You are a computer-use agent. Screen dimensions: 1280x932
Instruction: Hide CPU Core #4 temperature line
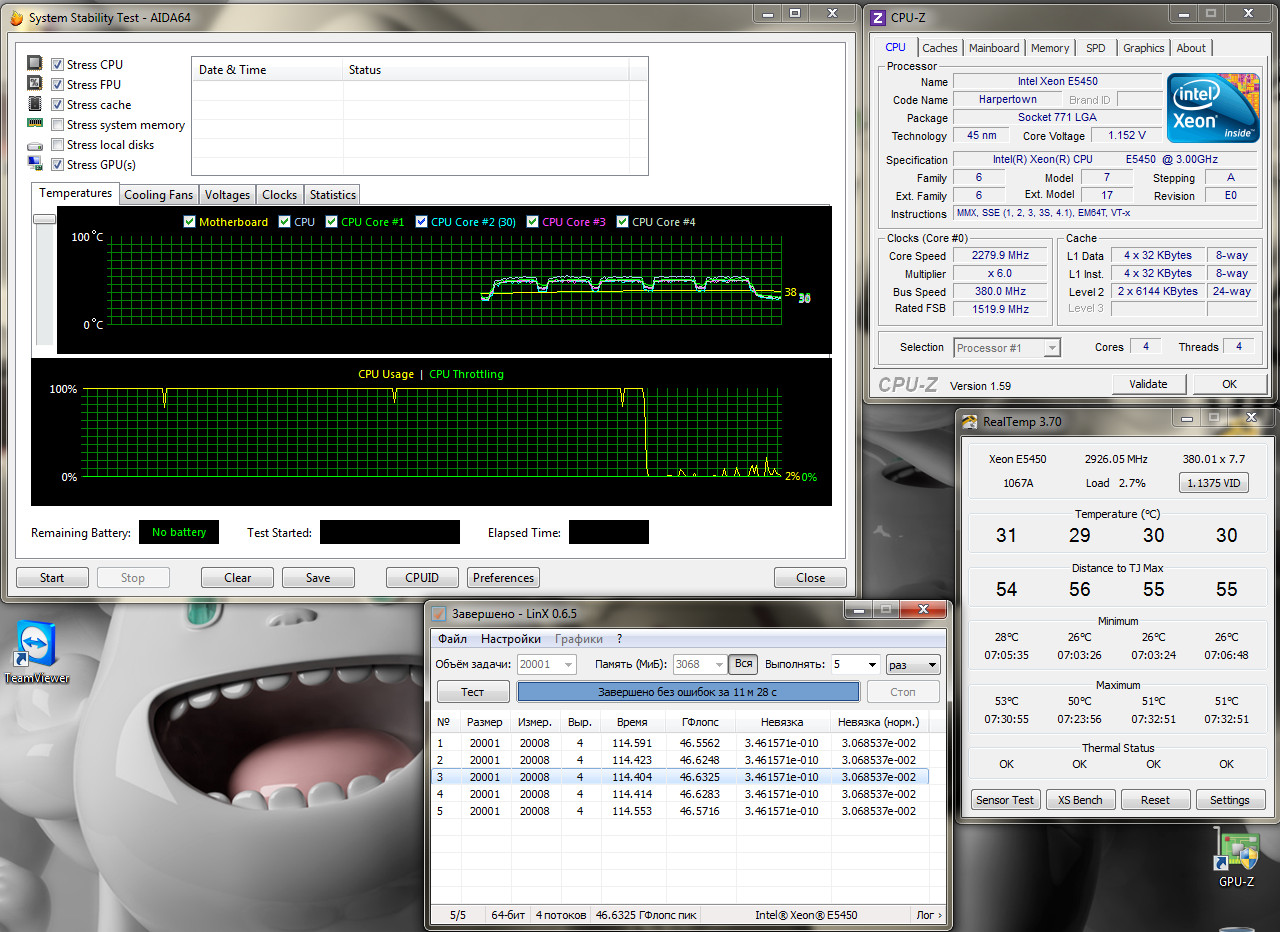pos(623,222)
